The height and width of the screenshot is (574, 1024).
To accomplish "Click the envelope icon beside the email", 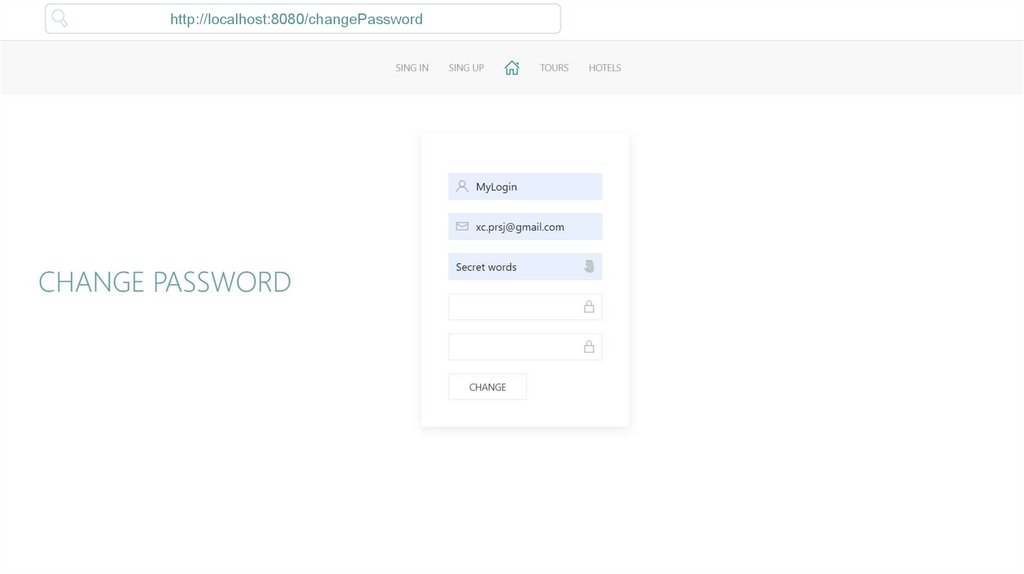I will (x=462, y=227).
